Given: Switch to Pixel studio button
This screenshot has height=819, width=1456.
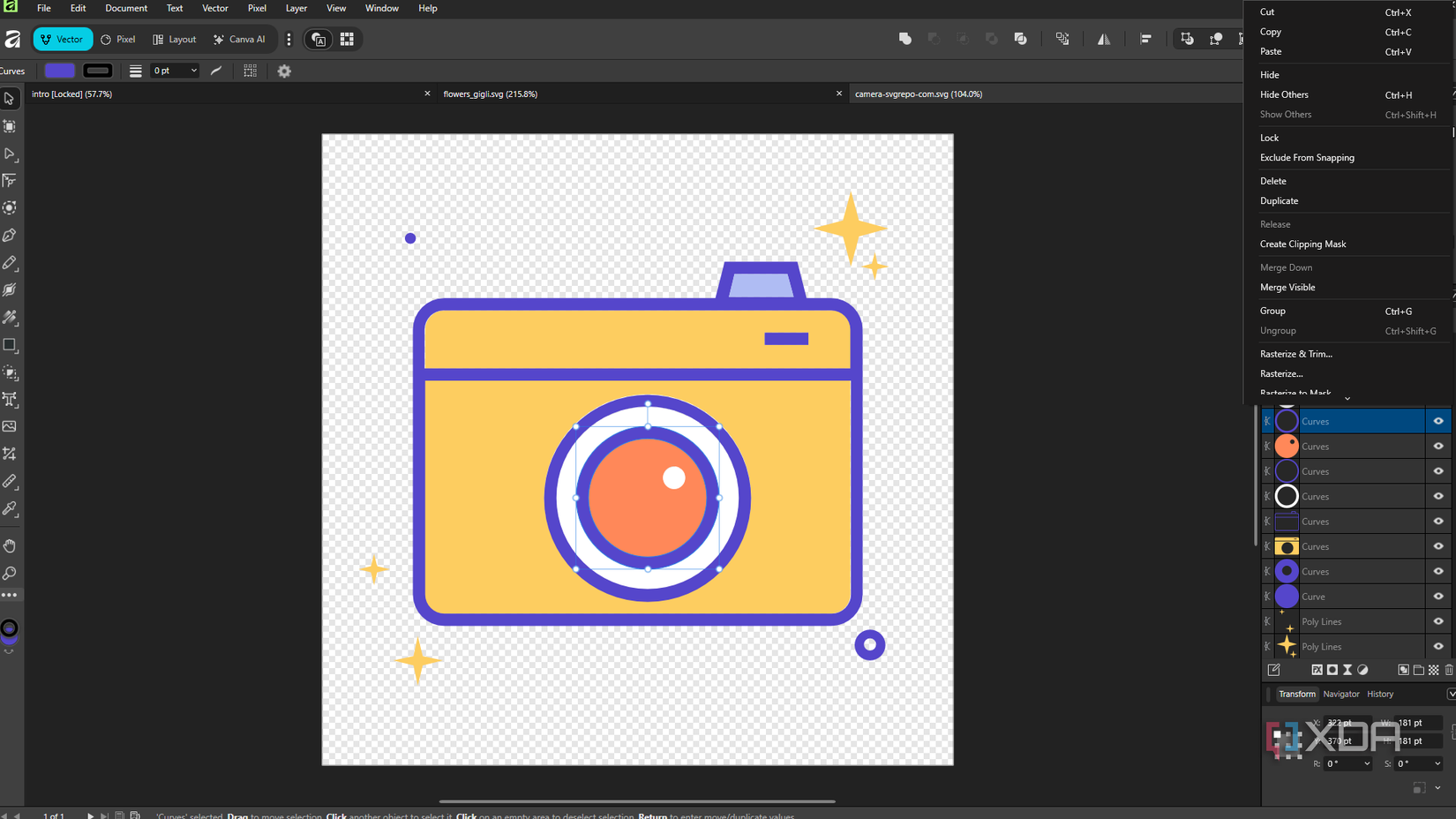Looking at the screenshot, I should point(118,39).
